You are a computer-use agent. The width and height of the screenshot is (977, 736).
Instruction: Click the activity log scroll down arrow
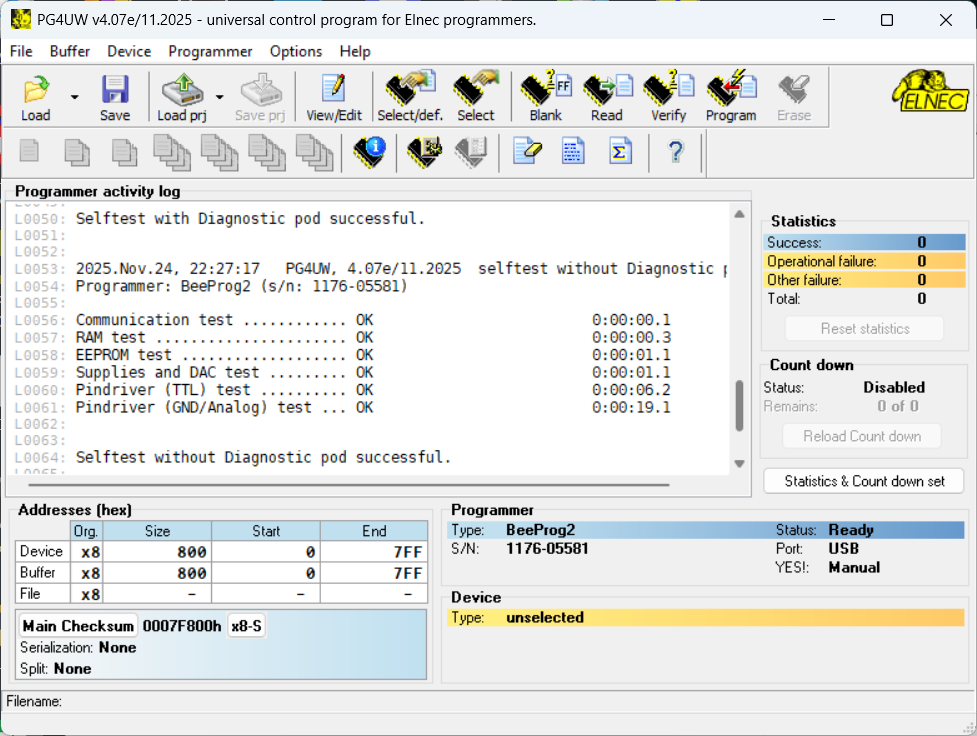coord(739,463)
